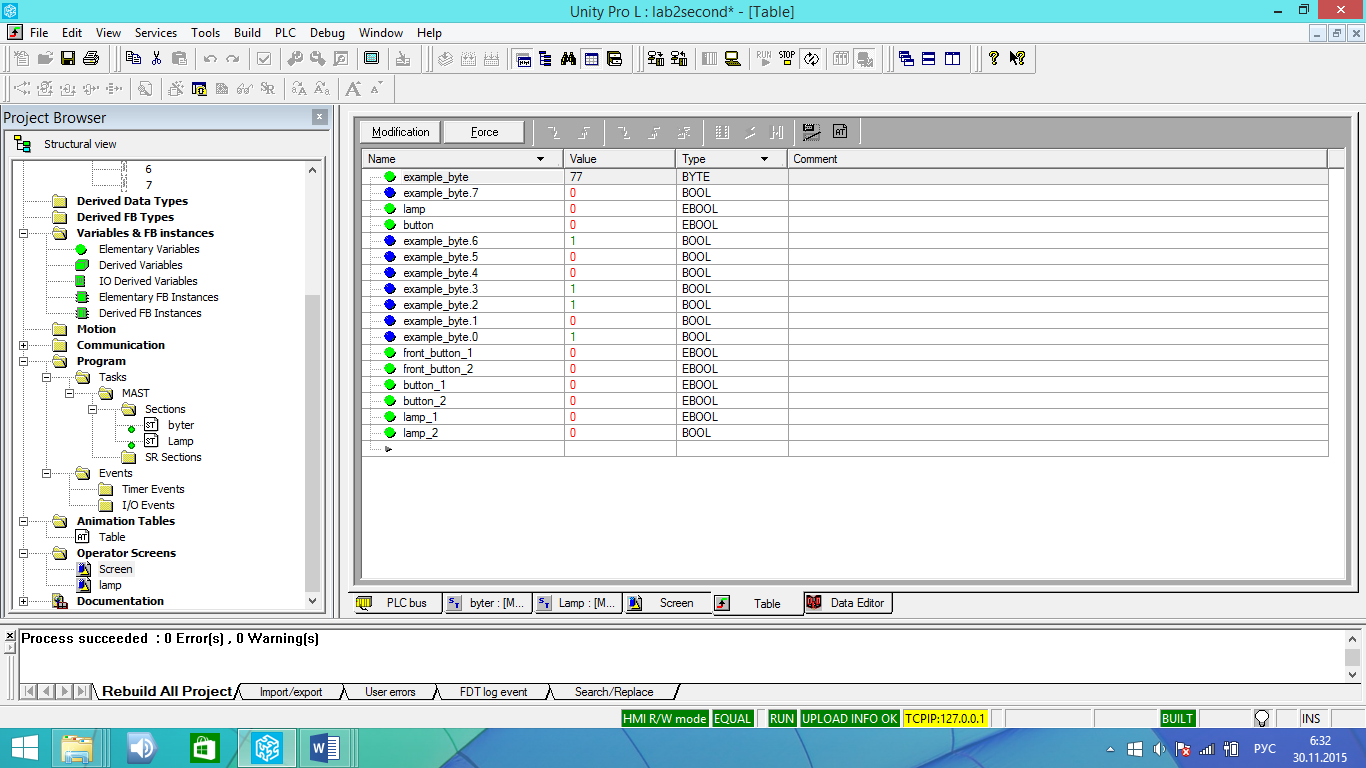This screenshot has height=768, width=1366.
Task: Click the Cut scissors icon
Action: coord(157,59)
